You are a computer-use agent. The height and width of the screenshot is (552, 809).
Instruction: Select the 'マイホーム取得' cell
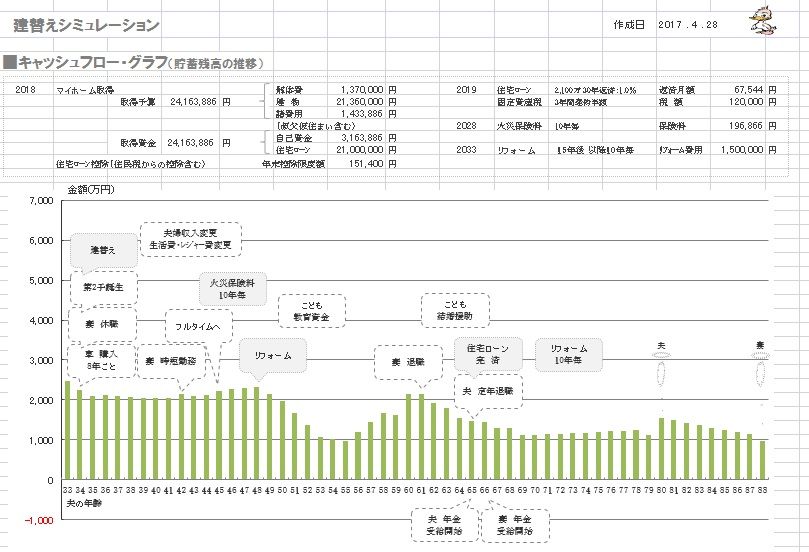[85, 90]
